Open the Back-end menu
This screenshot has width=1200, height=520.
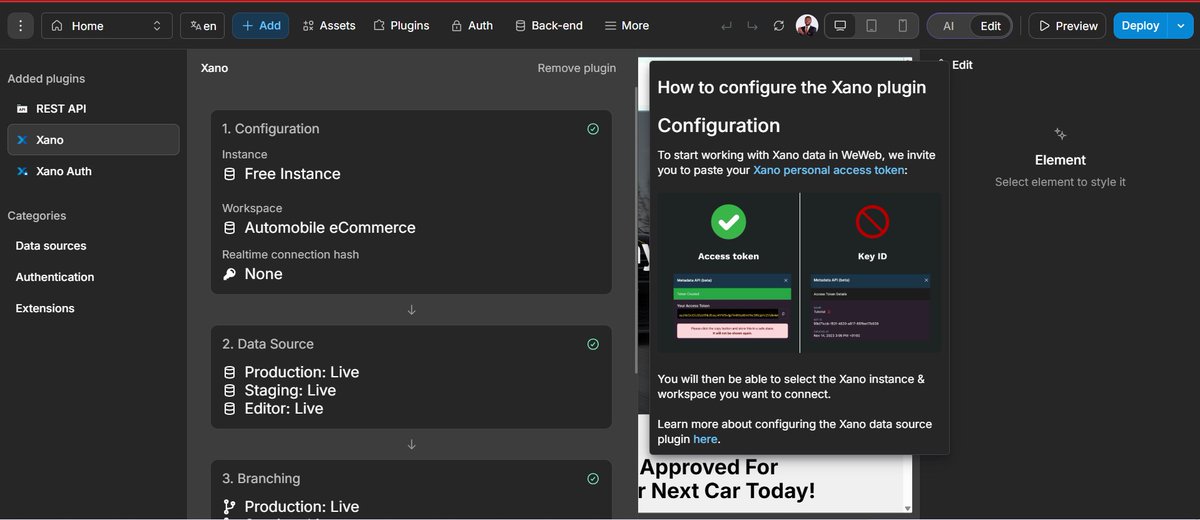[x=549, y=26]
